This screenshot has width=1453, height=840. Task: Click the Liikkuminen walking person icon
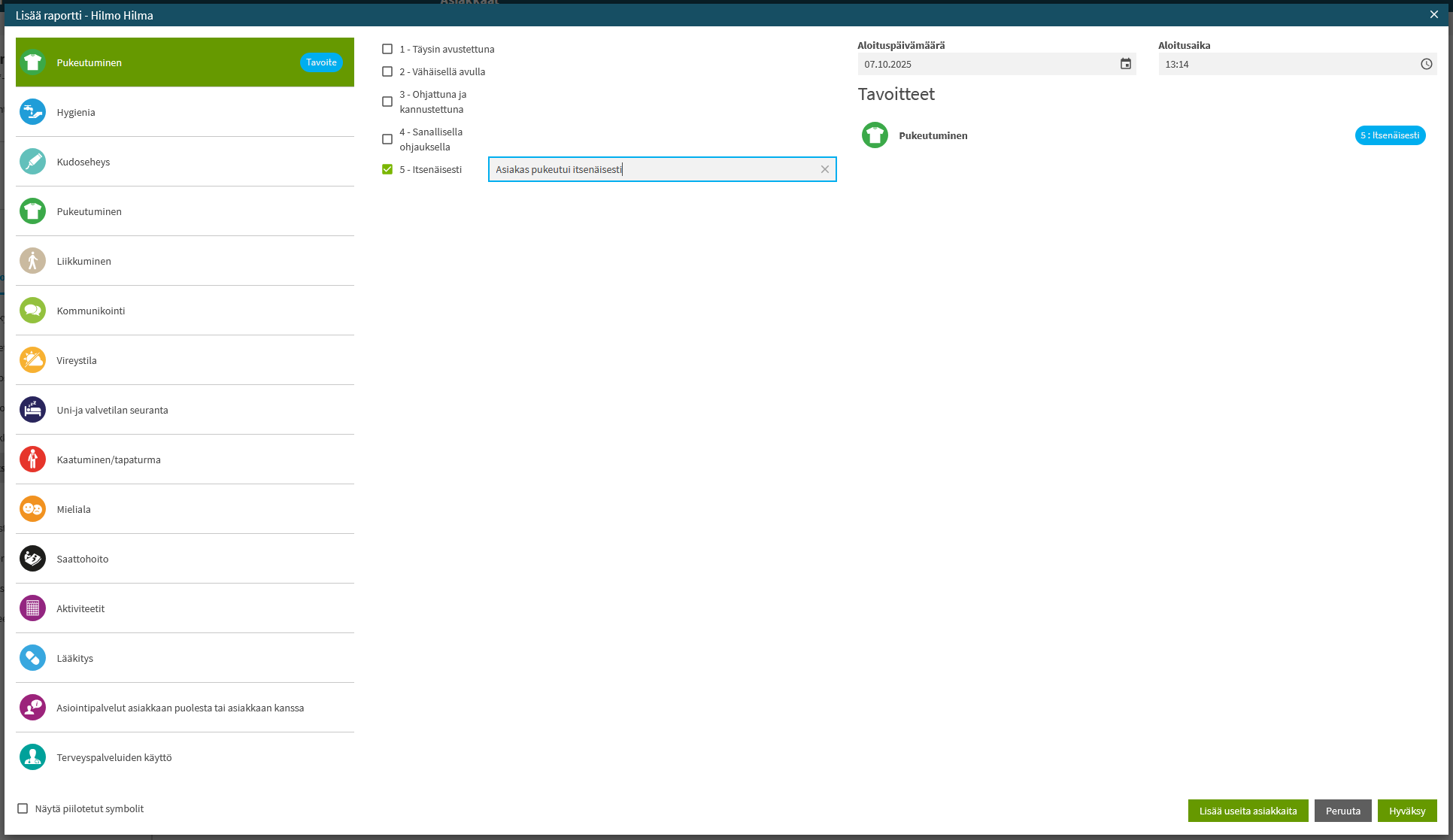32,261
